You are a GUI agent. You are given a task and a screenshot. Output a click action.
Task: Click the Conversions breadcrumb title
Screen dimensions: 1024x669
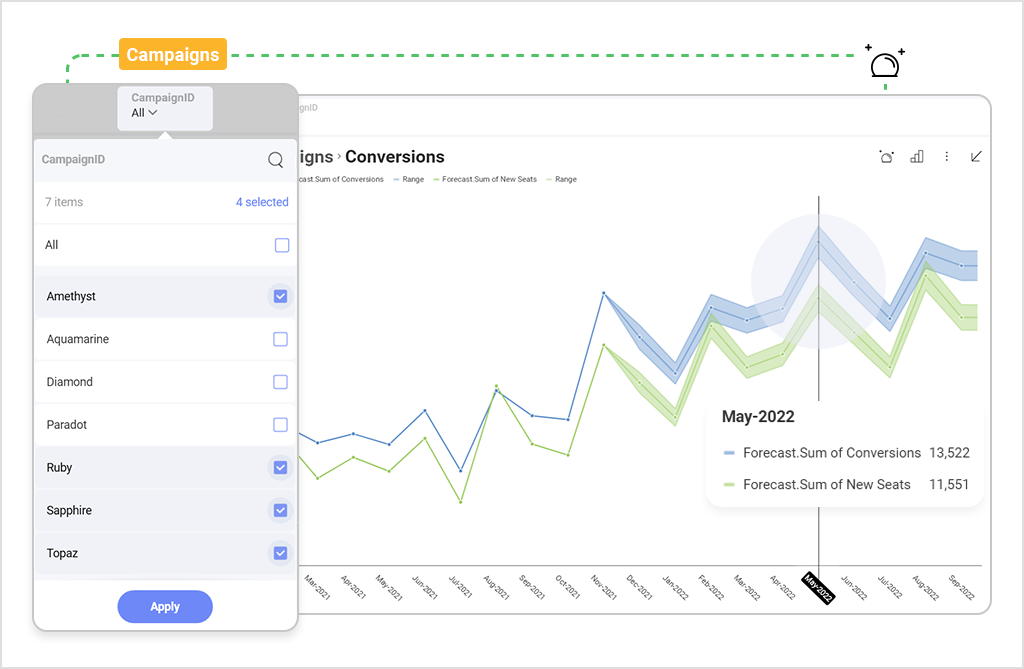(395, 157)
